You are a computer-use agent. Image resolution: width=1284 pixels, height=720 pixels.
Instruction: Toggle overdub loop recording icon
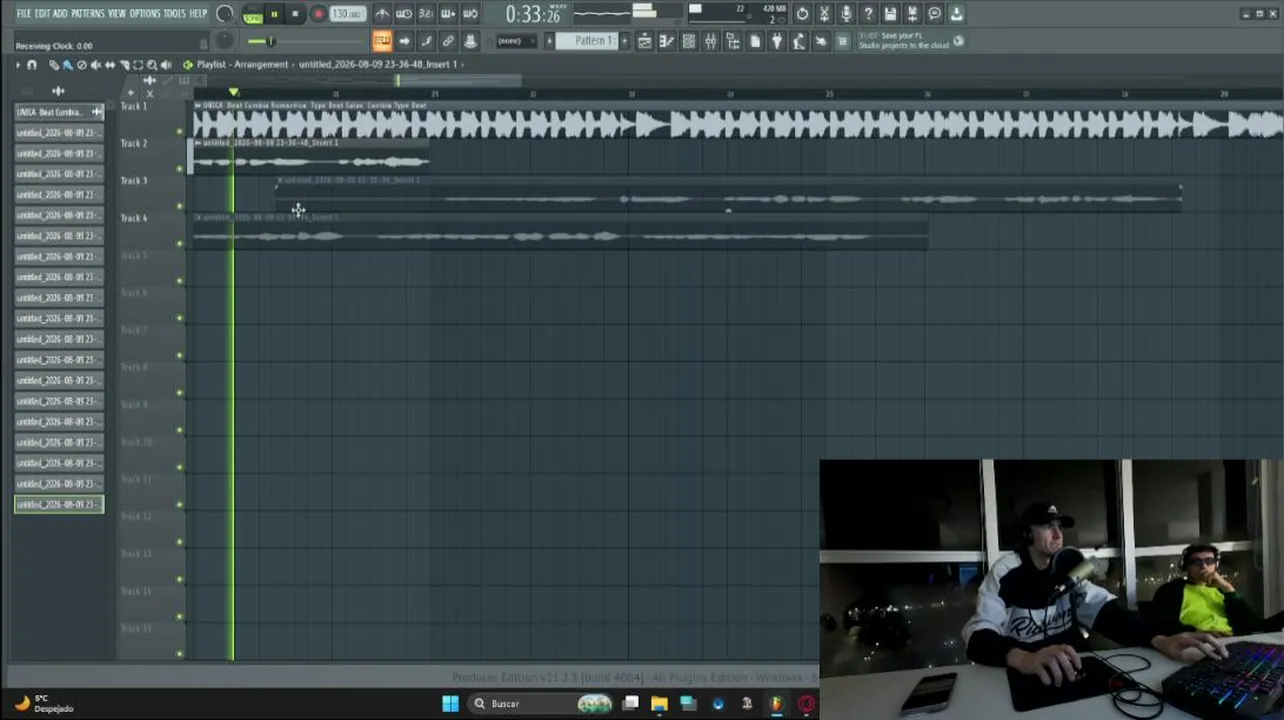click(448, 14)
